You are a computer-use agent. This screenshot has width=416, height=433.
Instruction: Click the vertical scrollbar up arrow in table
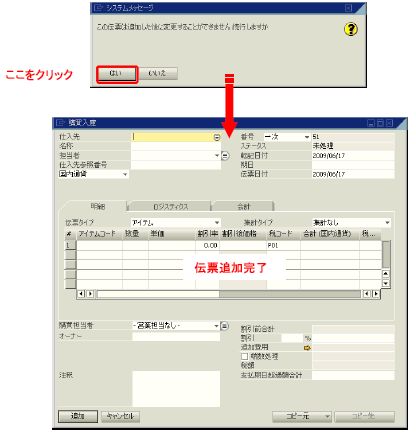(385, 274)
